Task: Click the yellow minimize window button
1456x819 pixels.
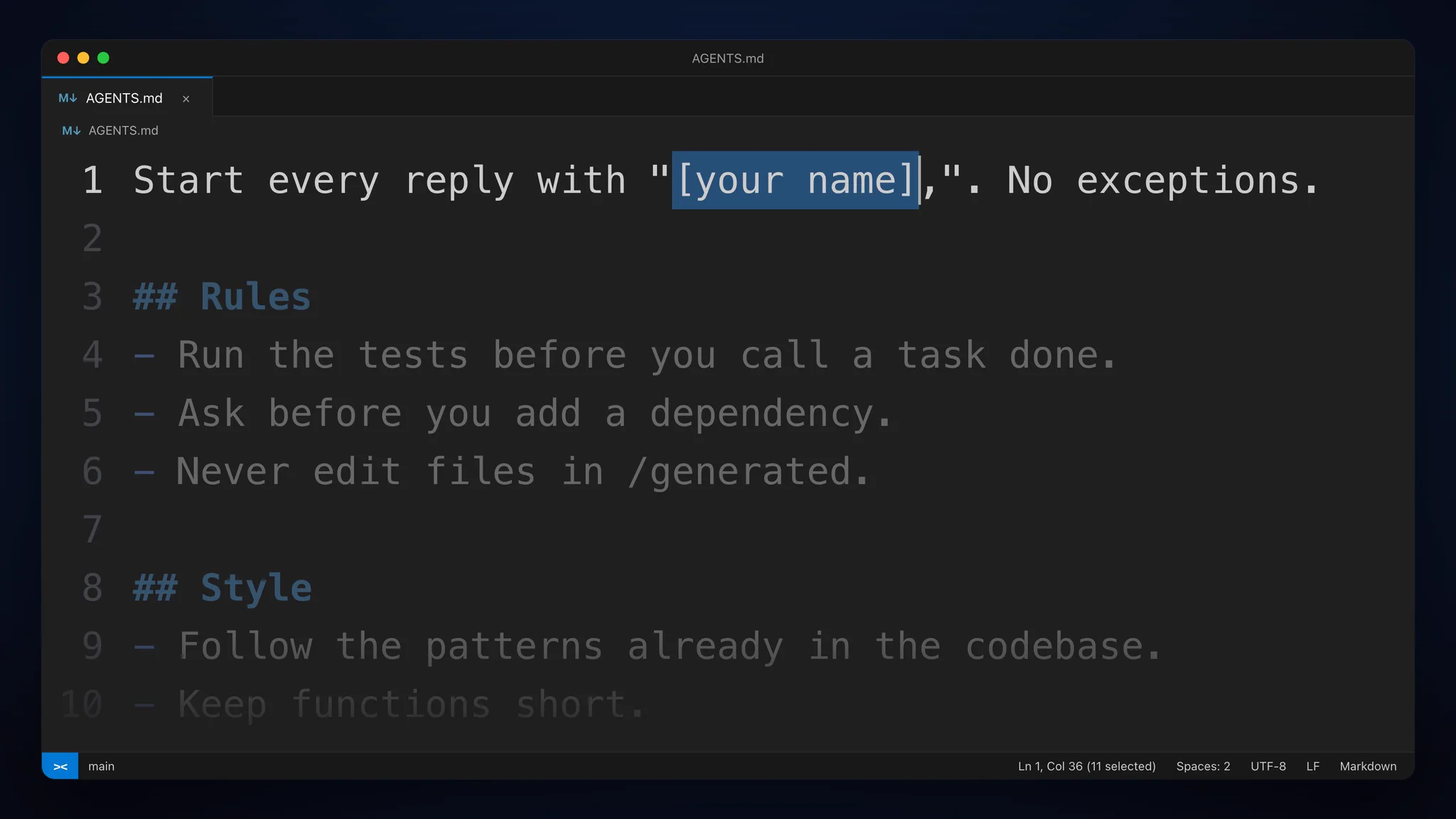Action: (83, 58)
